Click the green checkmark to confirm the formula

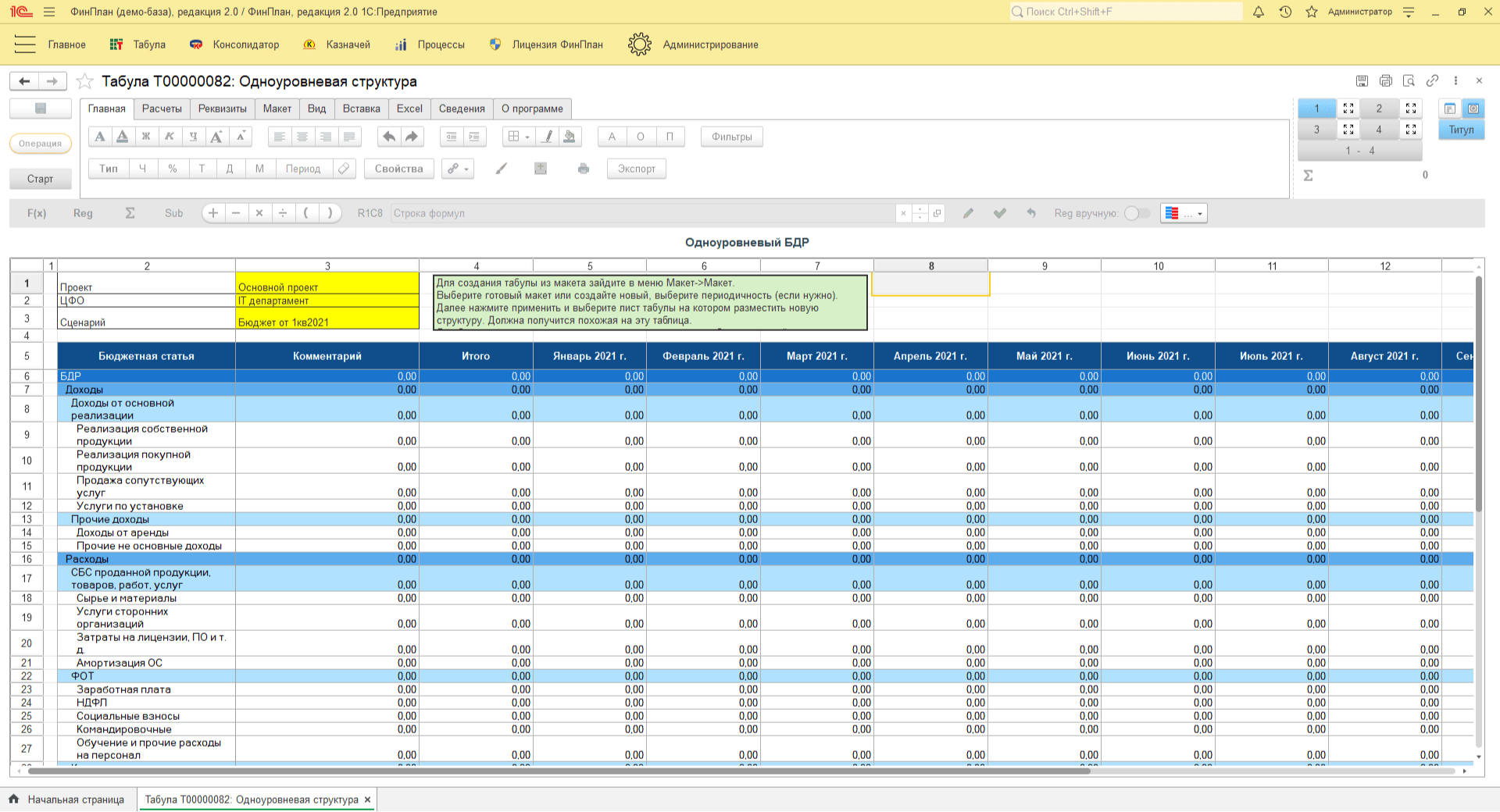[999, 213]
